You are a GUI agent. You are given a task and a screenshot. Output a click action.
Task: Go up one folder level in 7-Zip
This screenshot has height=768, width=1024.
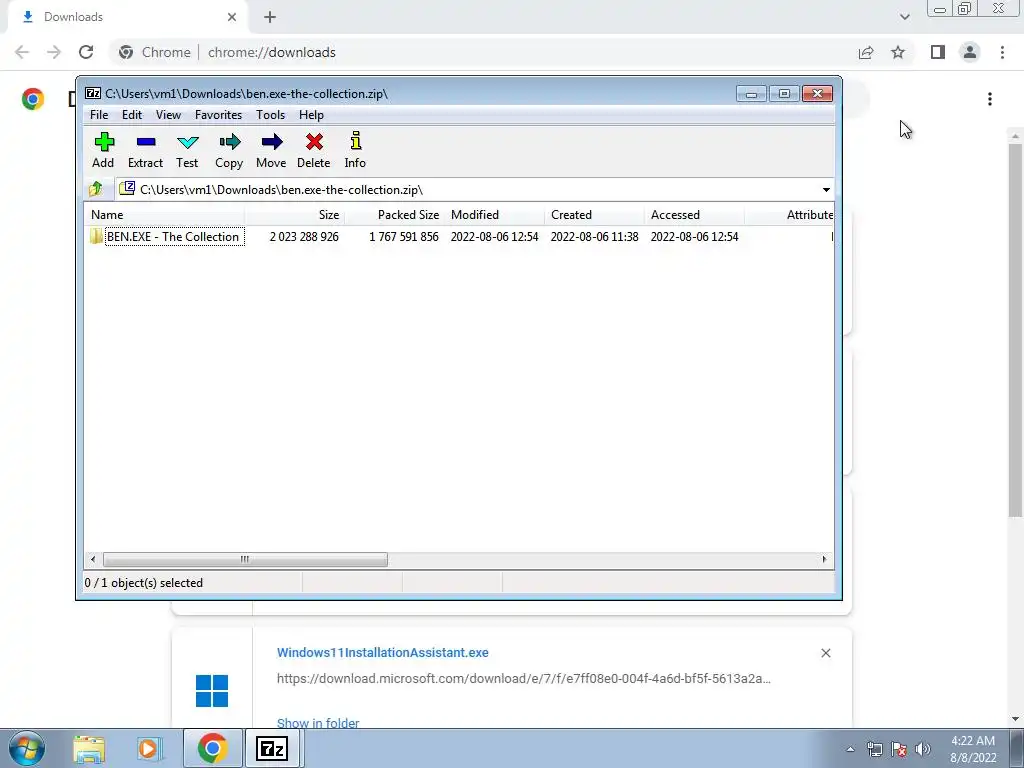click(96, 189)
